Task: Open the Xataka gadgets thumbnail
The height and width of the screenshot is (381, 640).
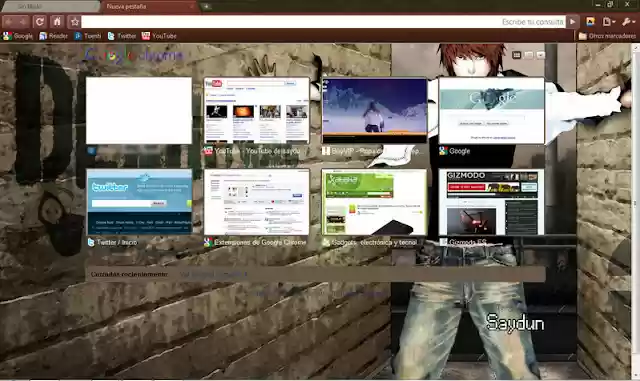Action: point(374,202)
